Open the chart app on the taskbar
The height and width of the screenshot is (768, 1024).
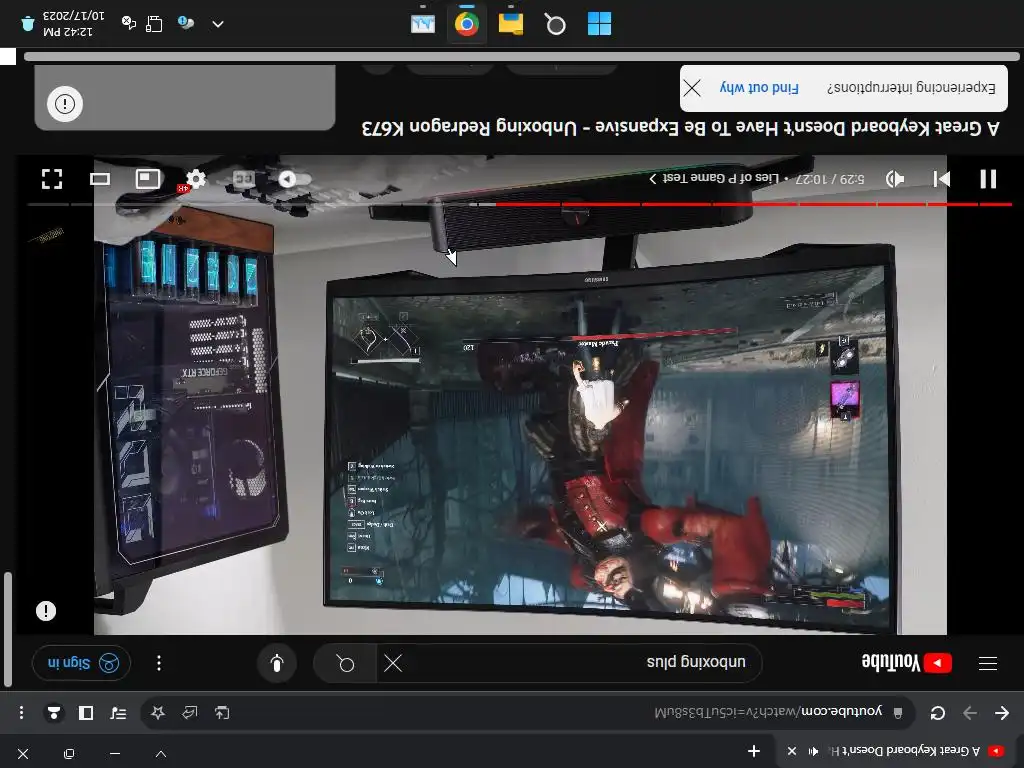(x=423, y=24)
